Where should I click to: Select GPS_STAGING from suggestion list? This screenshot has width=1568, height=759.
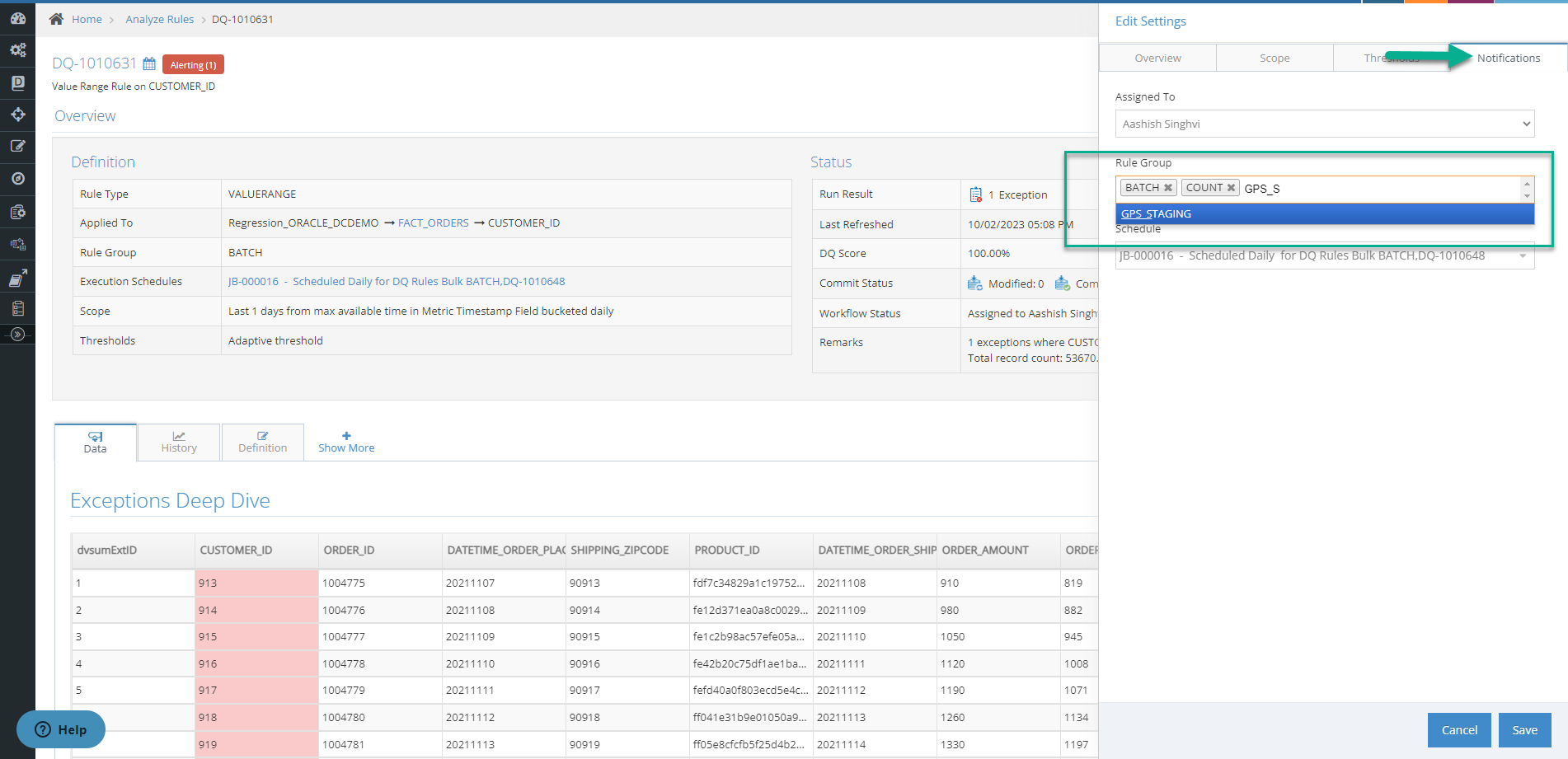click(x=1325, y=213)
